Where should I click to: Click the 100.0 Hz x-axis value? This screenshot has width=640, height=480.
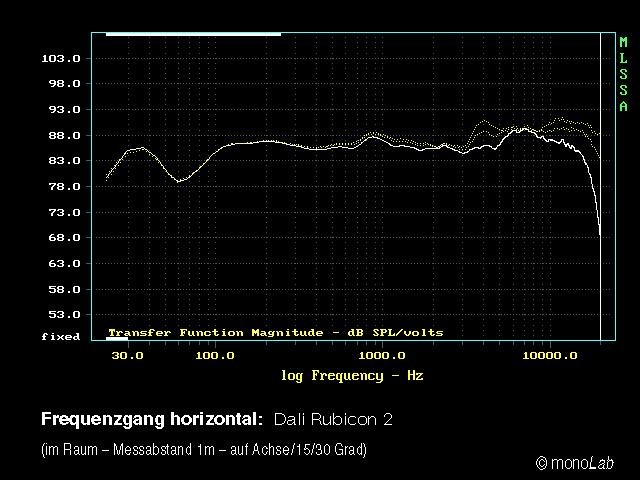point(214,356)
